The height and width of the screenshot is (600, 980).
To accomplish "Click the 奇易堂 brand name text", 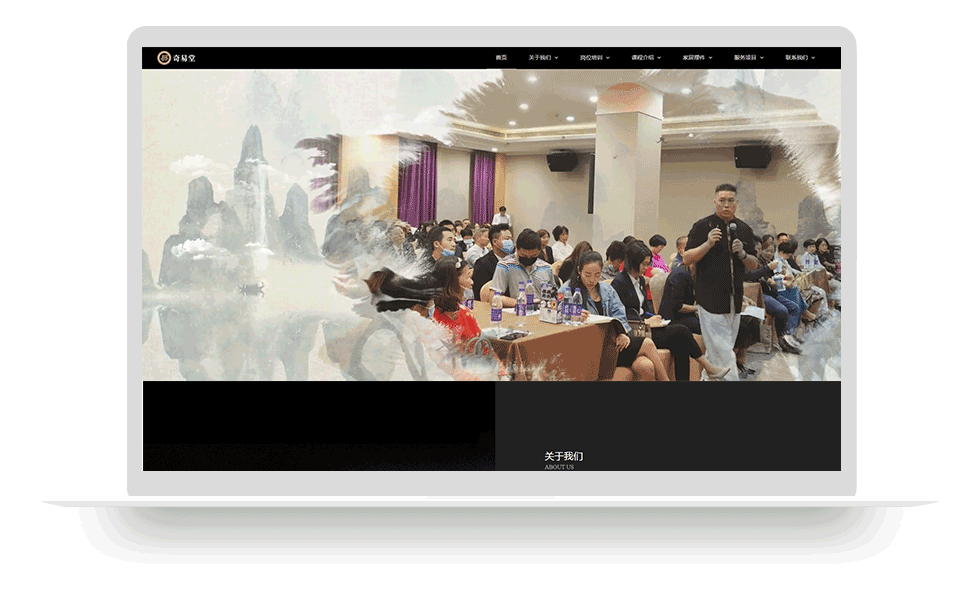I will point(184,58).
